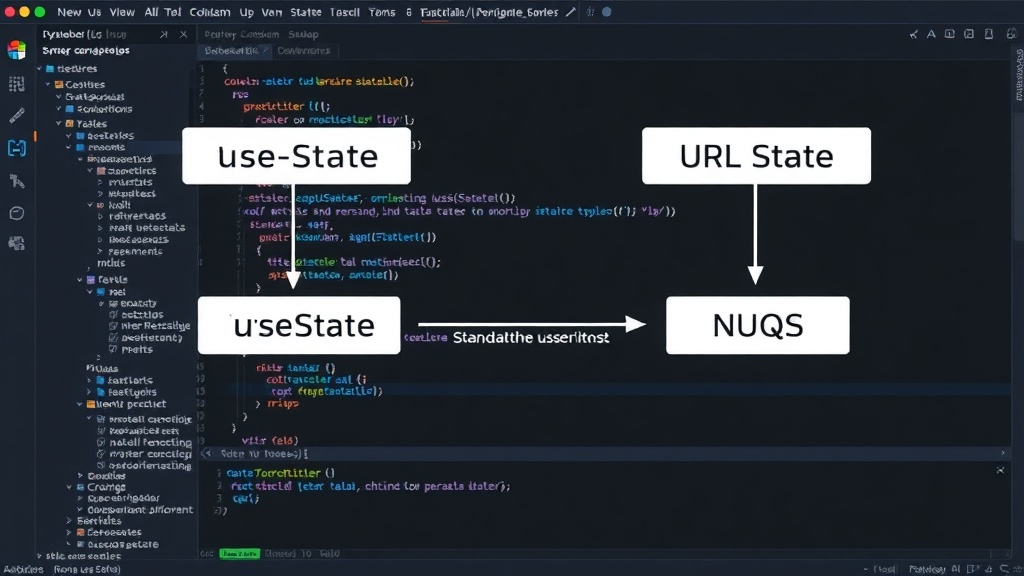This screenshot has width=1024, height=576.
Task: Click the "AI" indicator in the status bar
Action: click(x=956, y=569)
